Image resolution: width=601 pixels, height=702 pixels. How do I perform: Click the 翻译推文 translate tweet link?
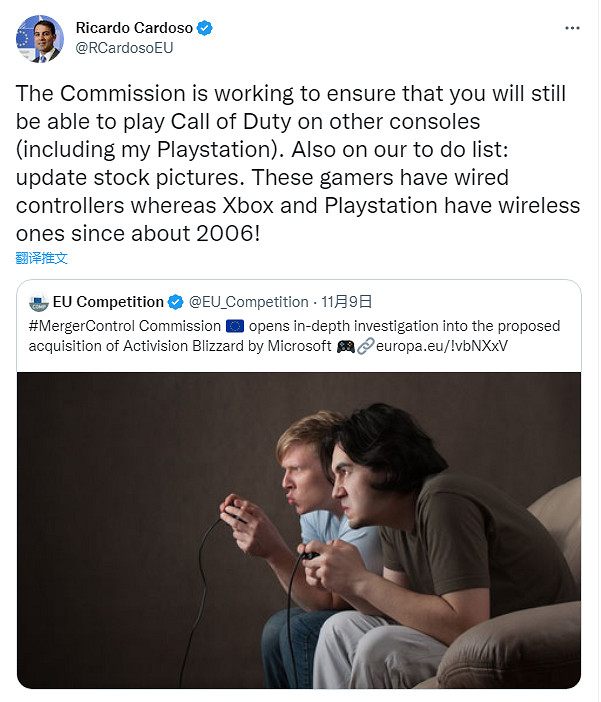tap(42, 258)
